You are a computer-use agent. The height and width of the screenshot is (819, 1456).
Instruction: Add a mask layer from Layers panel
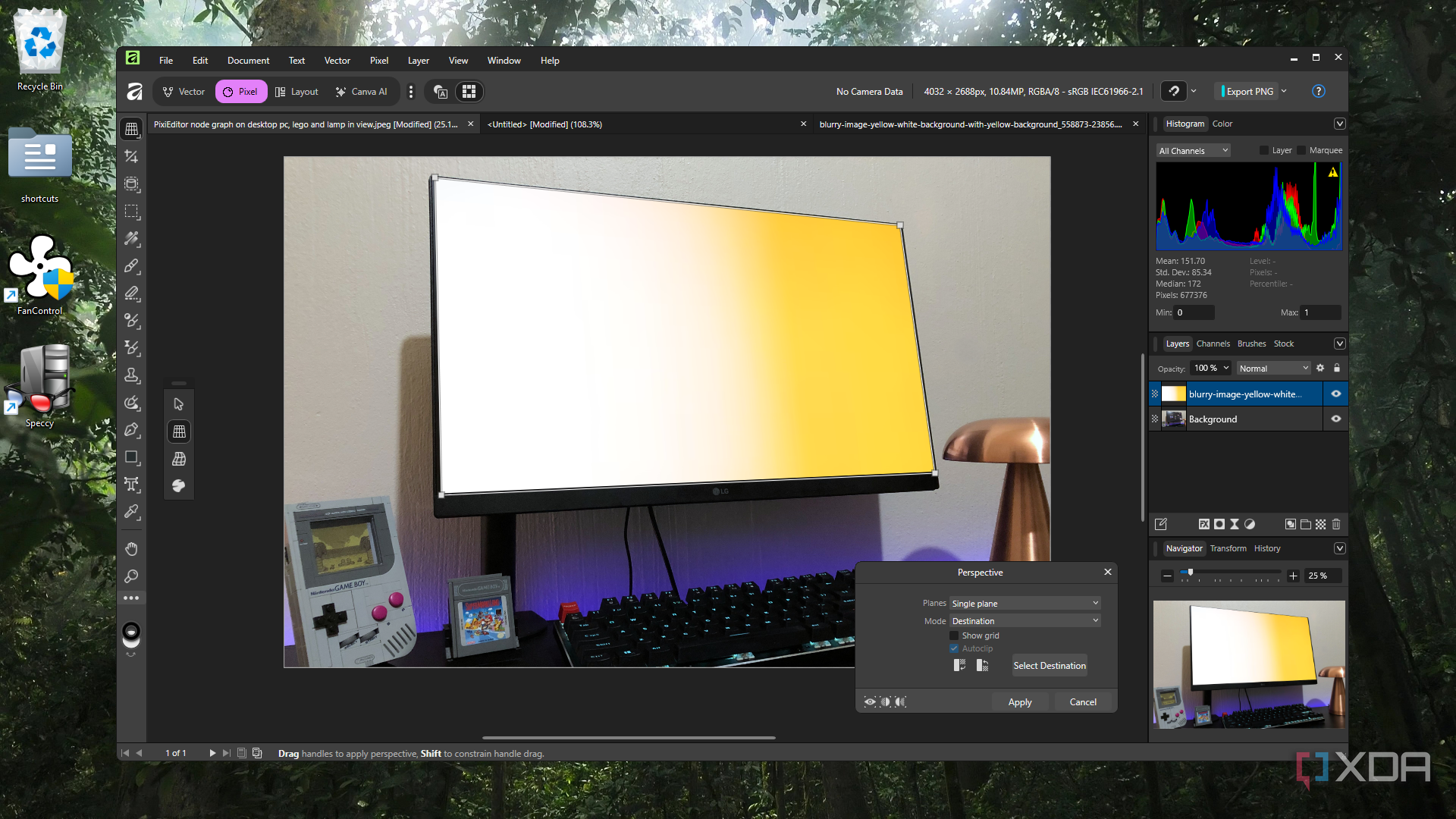click(1219, 524)
